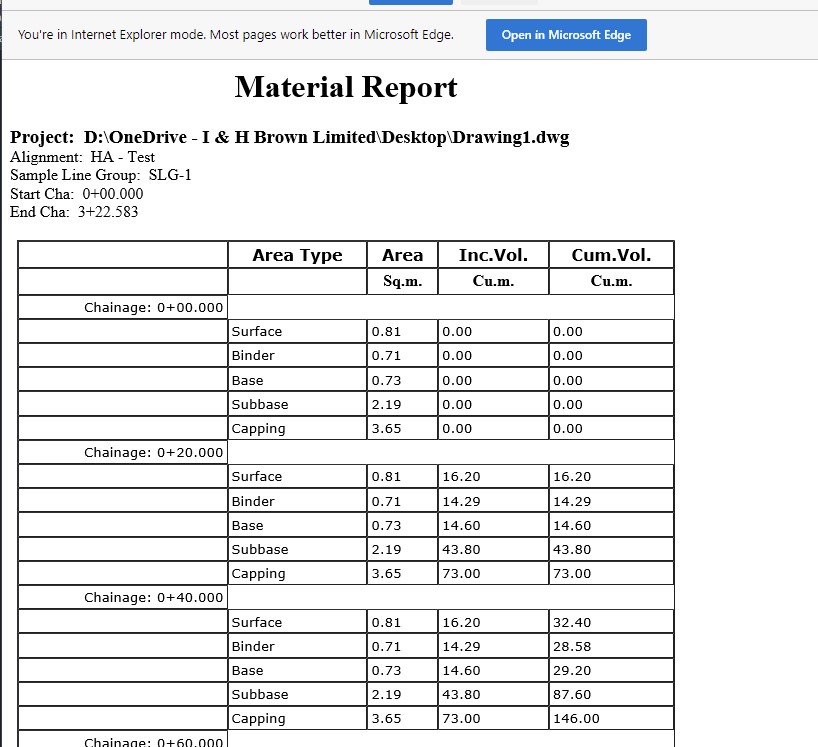Screen dimensions: 818x747
Task: Click Base under Chainage 0+20.000
Action: click(247, 525)
